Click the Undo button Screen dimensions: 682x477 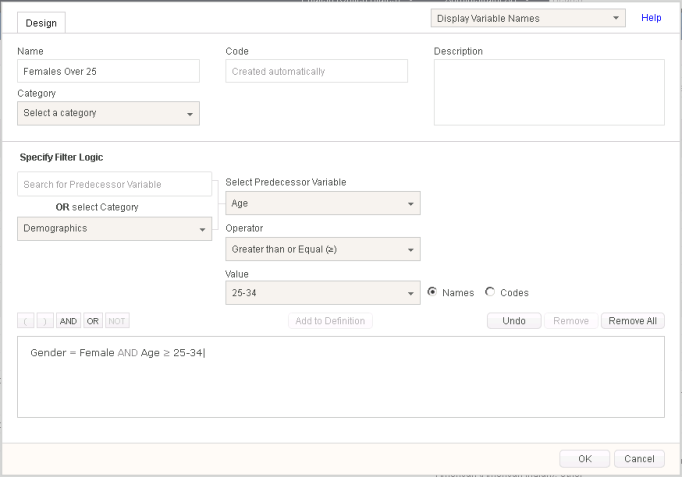[x=514, y=321]
